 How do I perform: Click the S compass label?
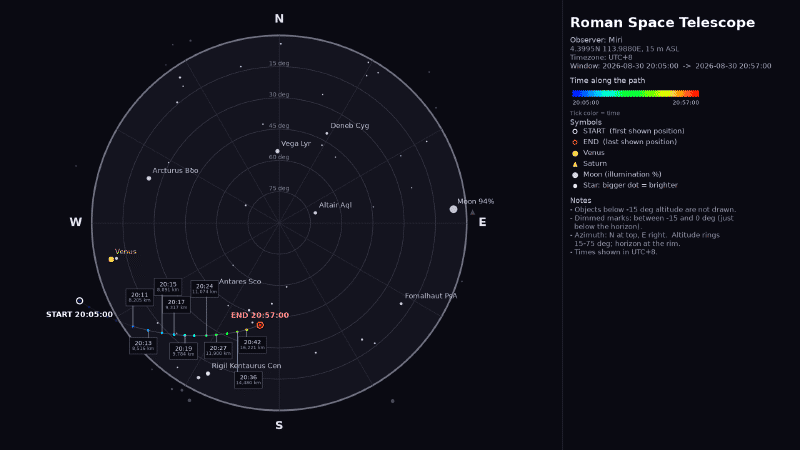279,426
